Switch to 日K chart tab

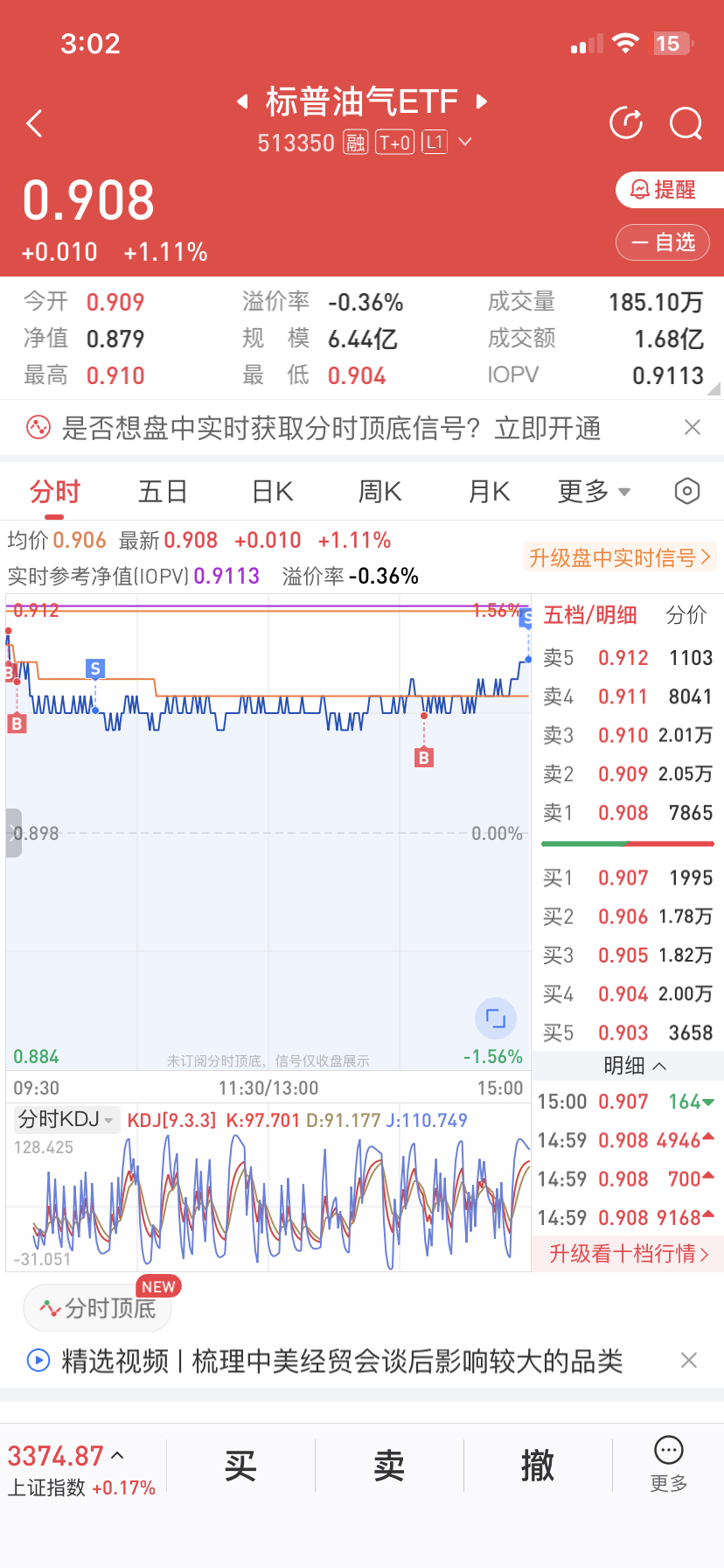tap(272, 492)
